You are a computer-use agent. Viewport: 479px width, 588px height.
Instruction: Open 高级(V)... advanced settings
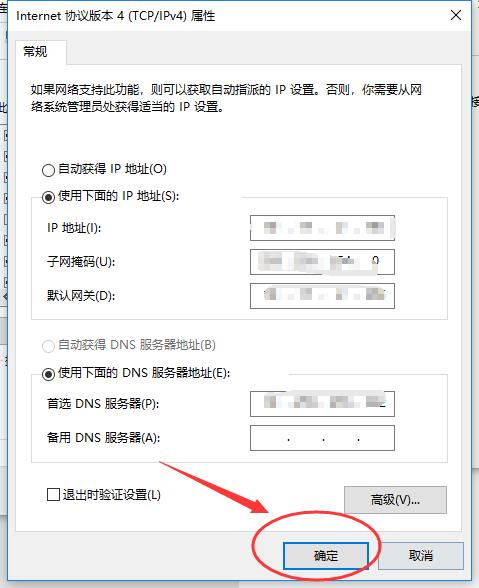[395, 500]
